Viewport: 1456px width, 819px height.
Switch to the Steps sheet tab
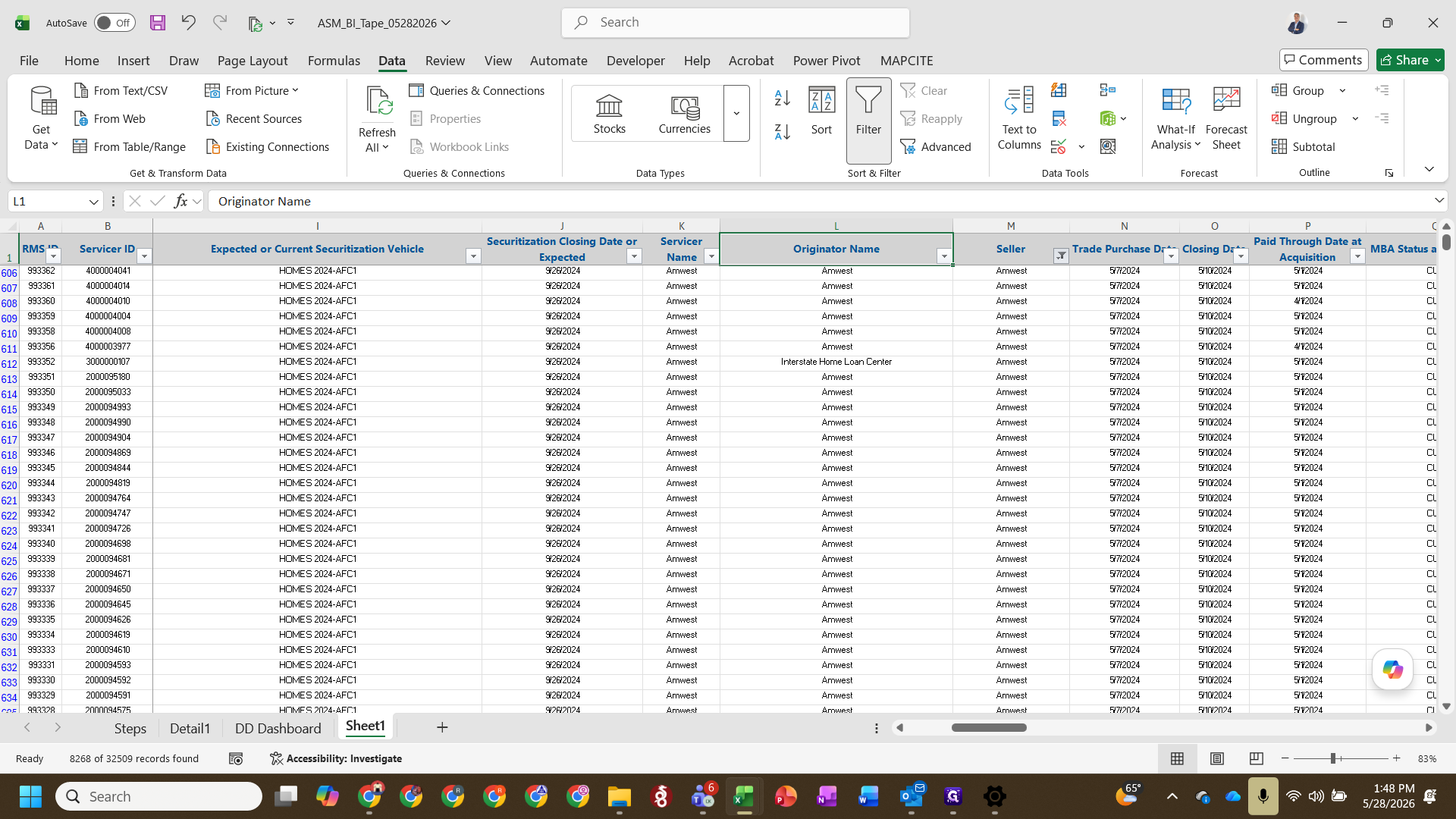click(130, 728)
